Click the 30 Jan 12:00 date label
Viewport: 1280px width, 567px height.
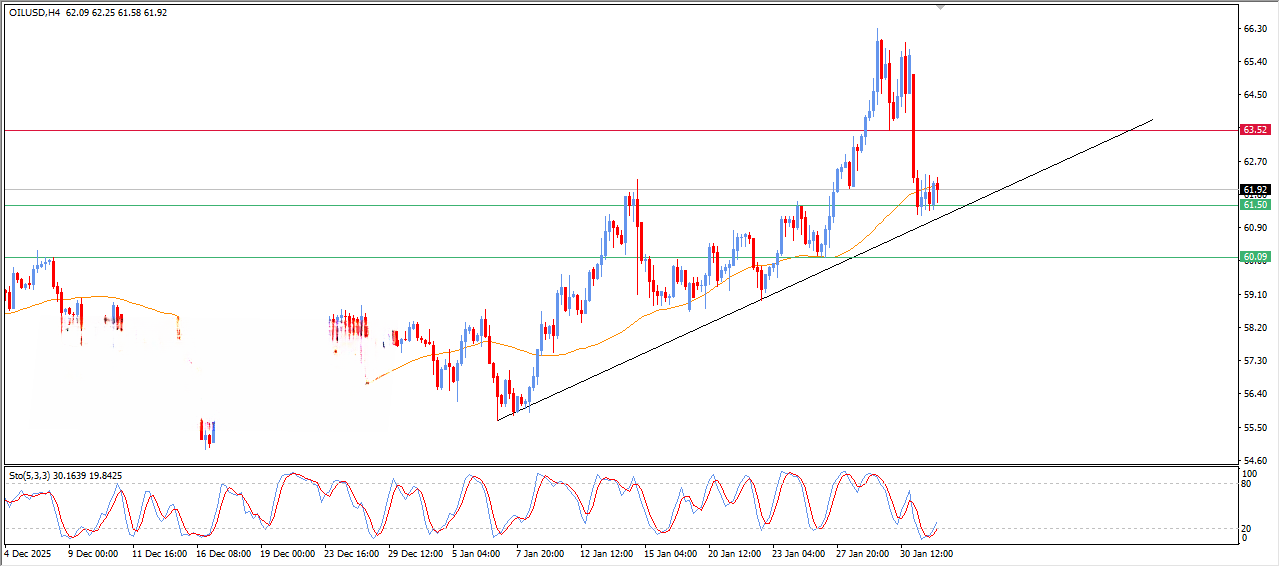(x=927, y=552)
